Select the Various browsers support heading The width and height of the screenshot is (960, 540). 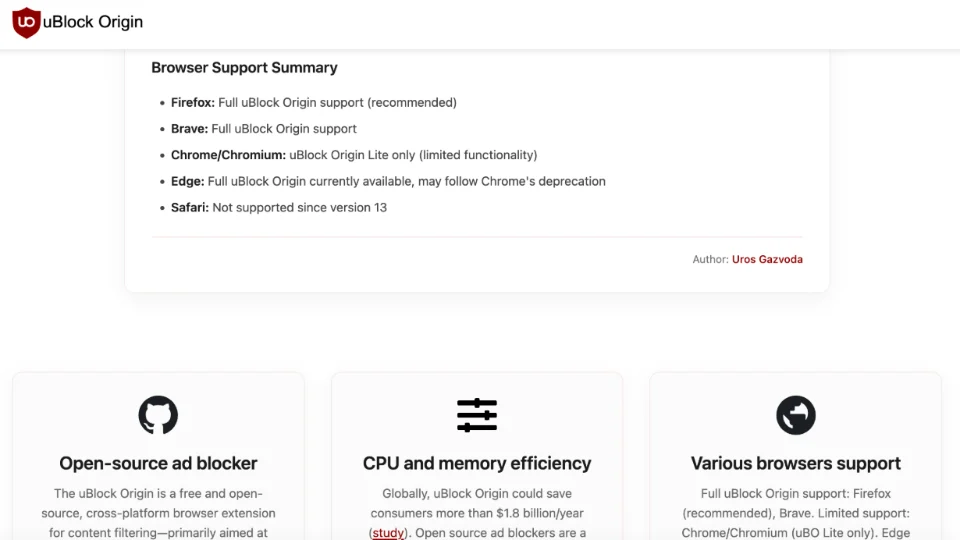click(796, 463)
